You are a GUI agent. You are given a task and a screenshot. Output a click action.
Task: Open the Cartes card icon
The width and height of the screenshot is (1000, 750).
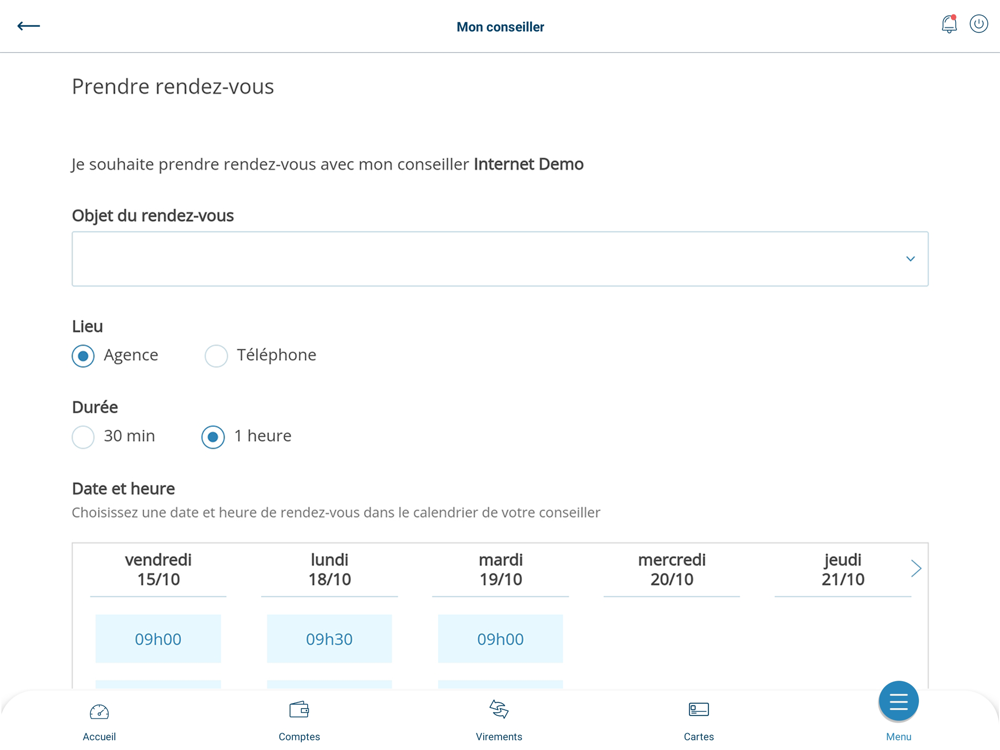(x=699, y=710)
